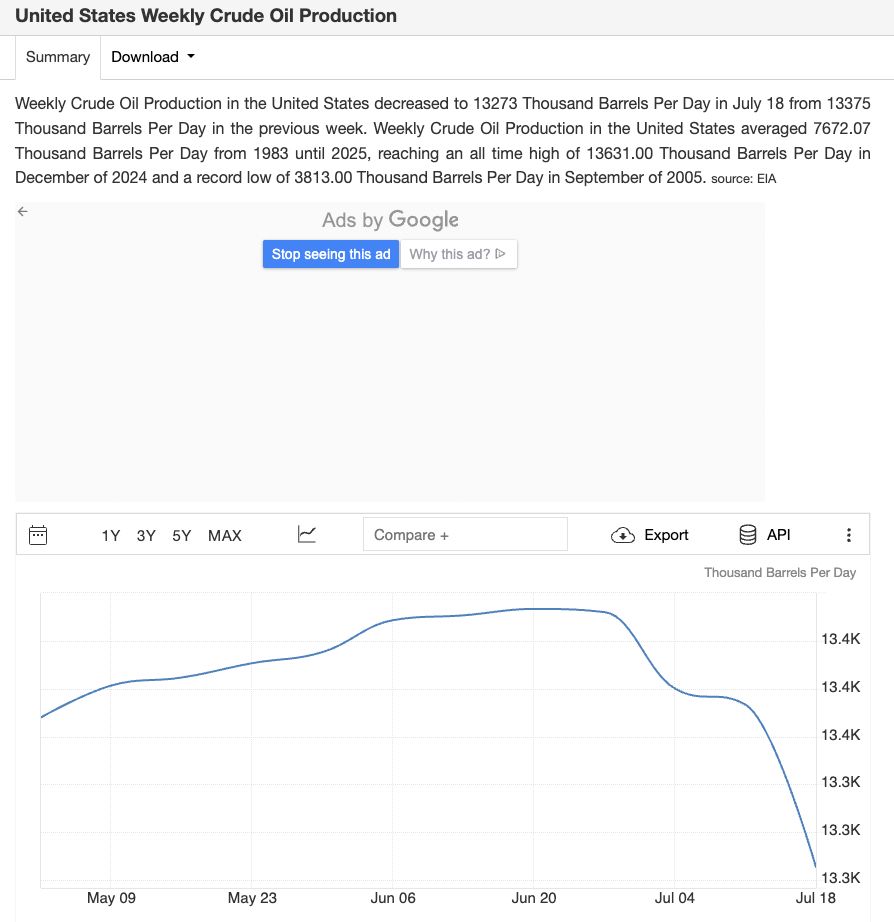Open the API database icon

coord(747,535)
